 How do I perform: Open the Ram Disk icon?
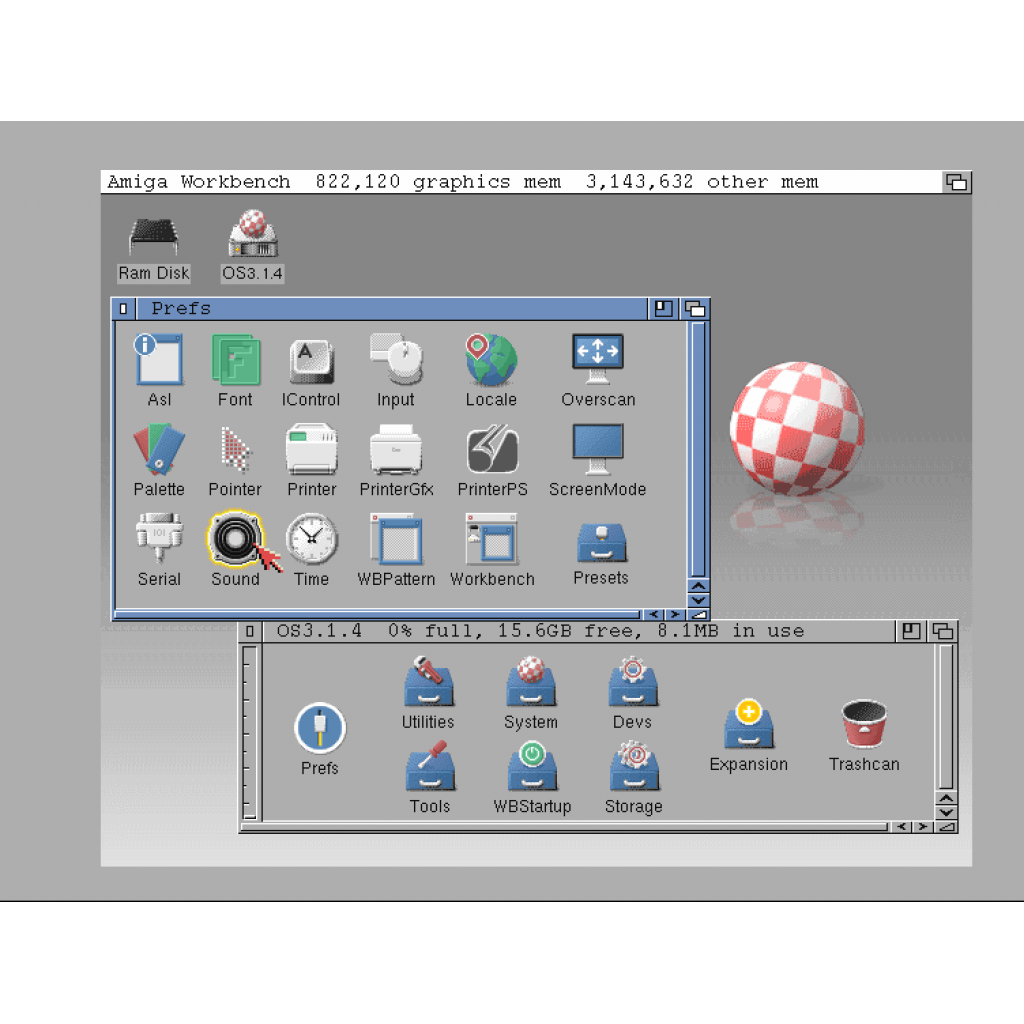(154, 238)
